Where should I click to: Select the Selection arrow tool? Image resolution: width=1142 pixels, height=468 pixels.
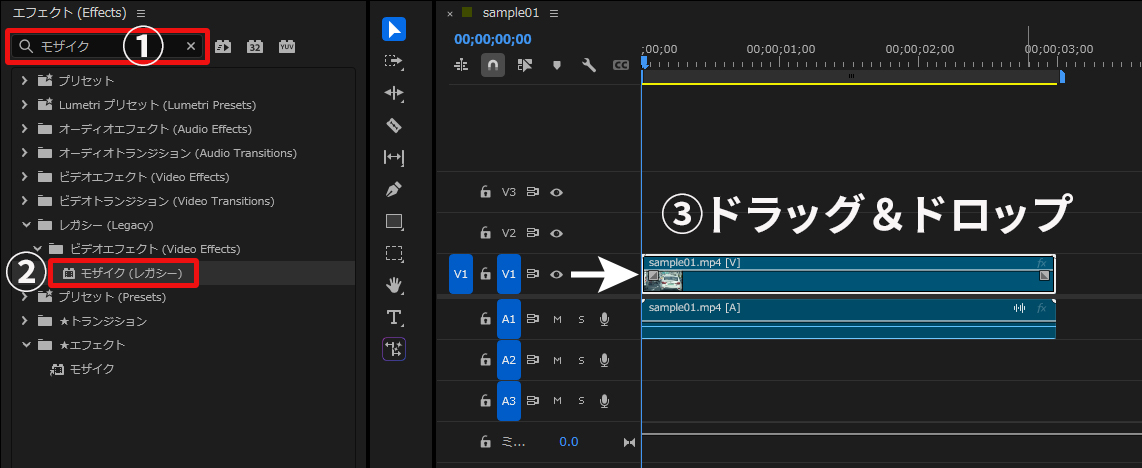point(394,29)
